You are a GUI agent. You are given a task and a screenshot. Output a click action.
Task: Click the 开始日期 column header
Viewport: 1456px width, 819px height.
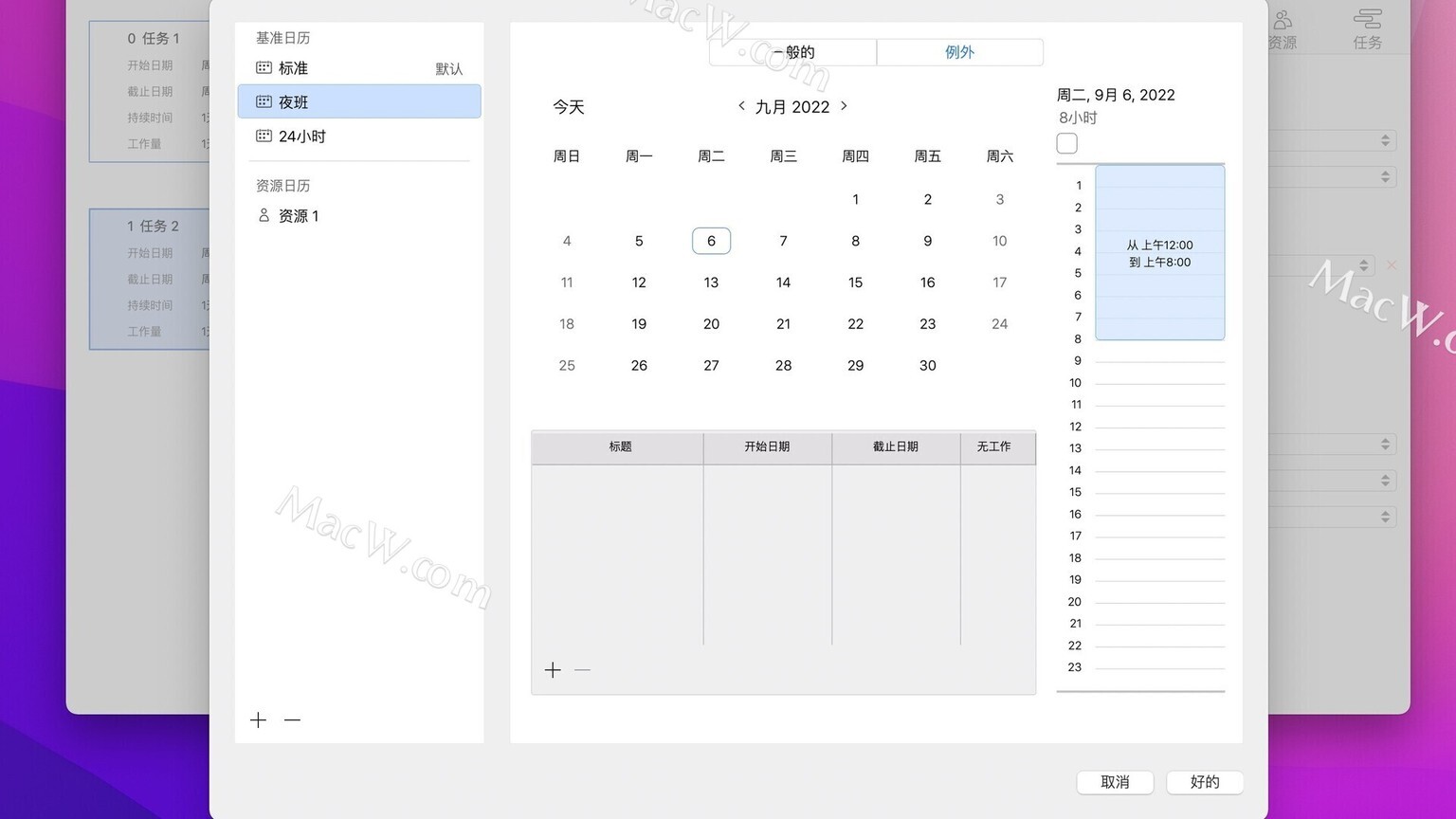pyautogui.click(x=768, y=447)
